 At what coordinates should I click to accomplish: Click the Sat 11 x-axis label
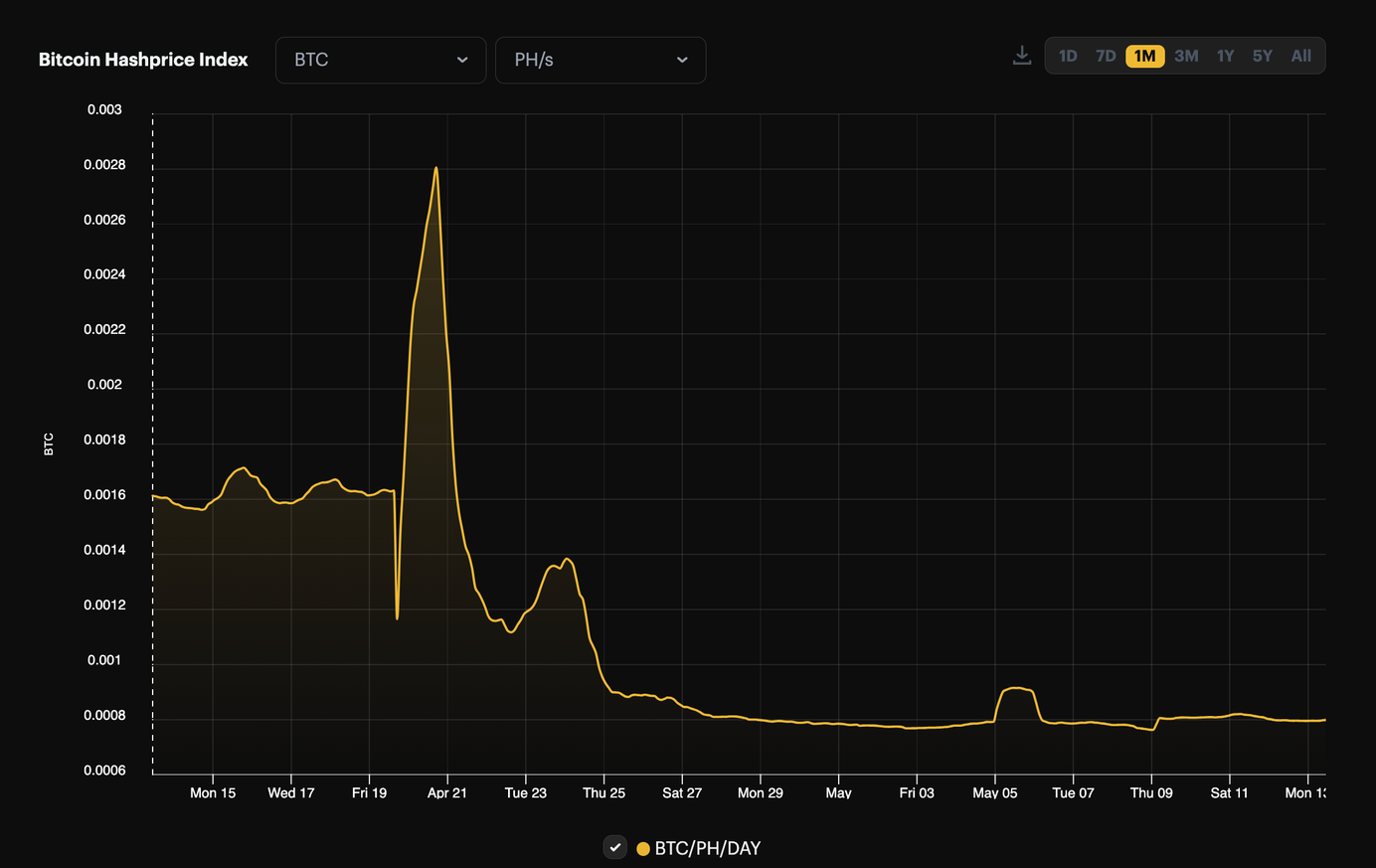click(x=1229, y=792)
